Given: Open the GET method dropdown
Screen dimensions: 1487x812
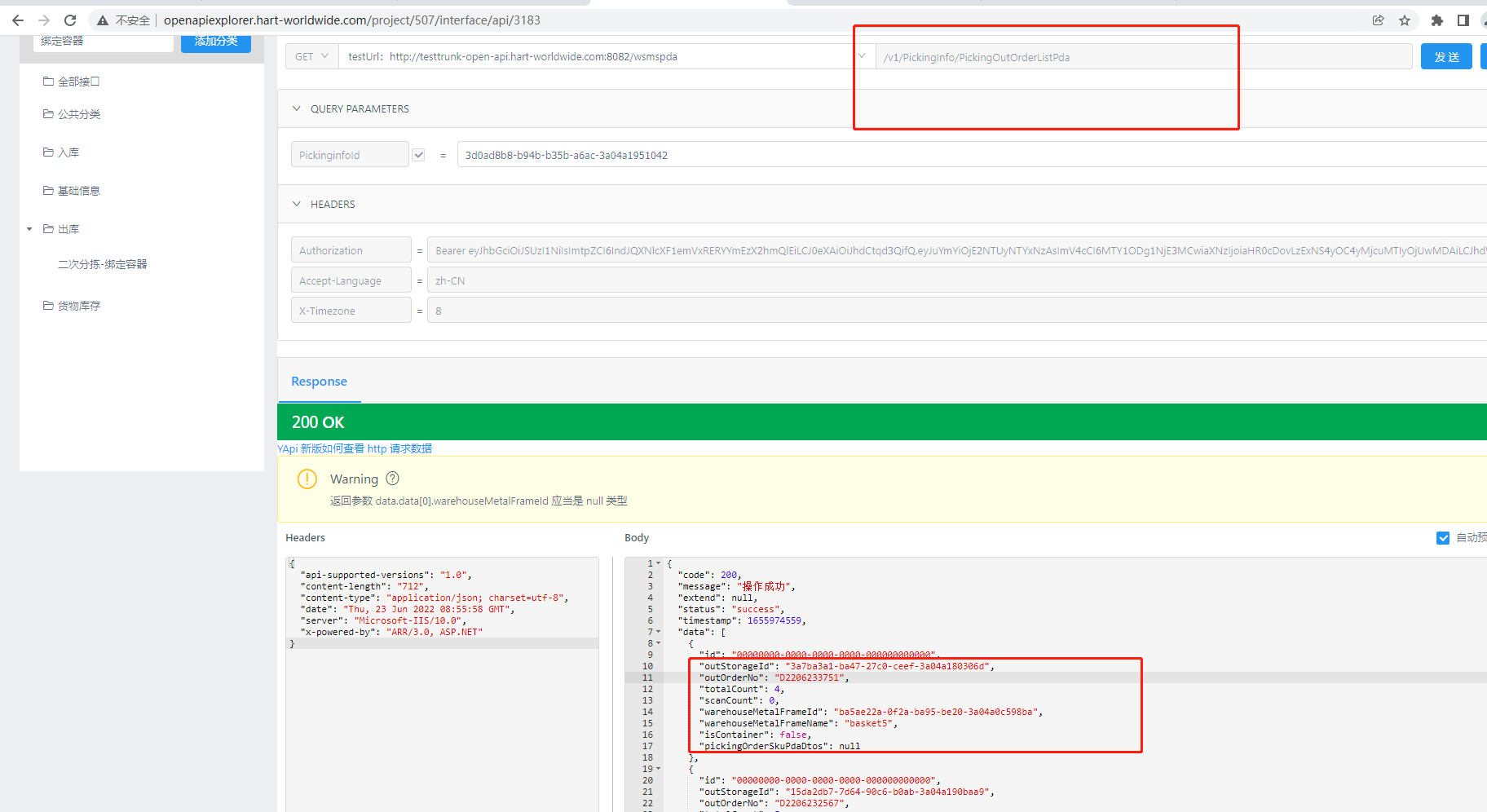Looking at the screenshot, I should pos(312,56).
